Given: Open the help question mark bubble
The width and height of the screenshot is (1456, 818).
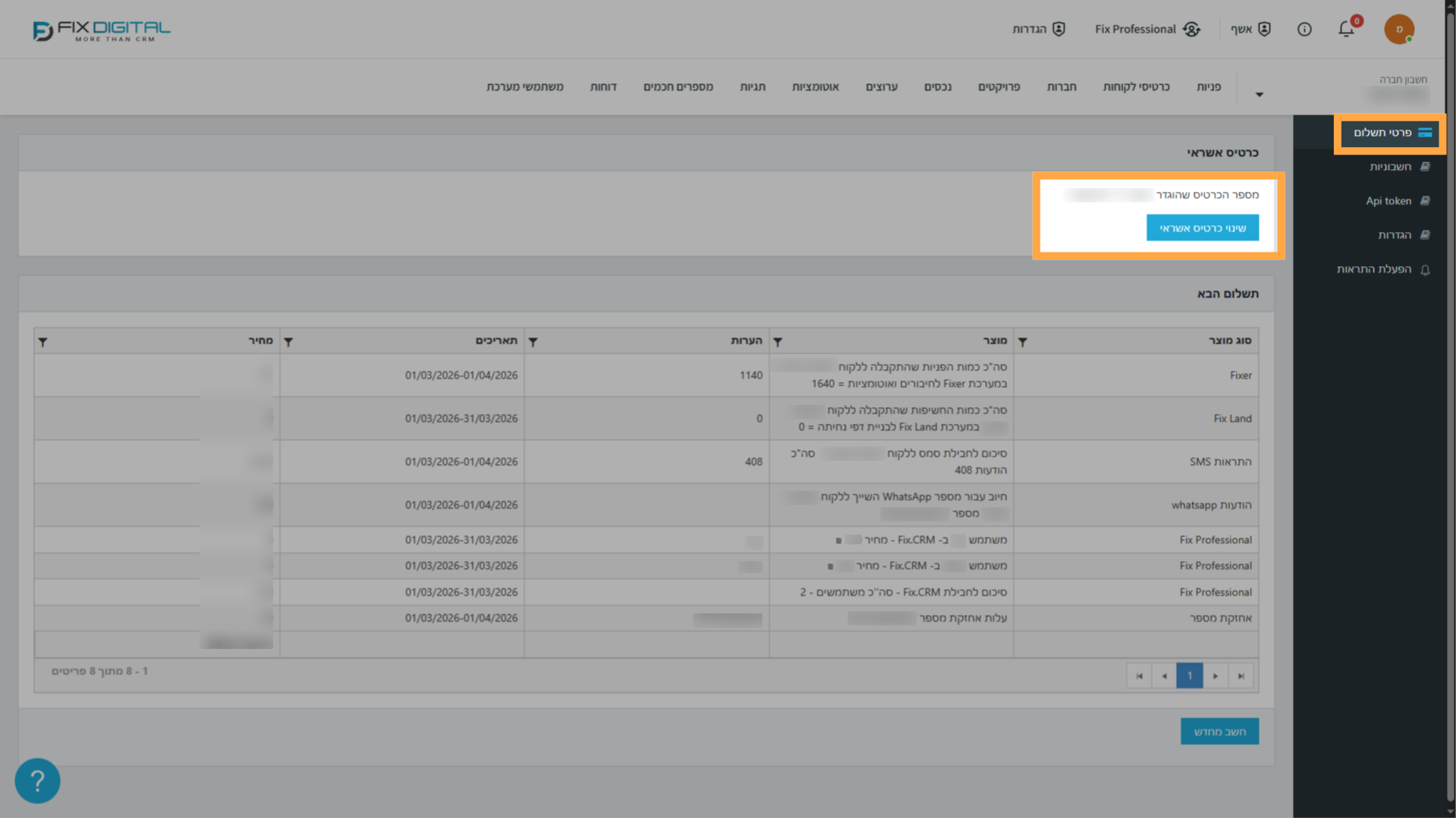Looking at the screenshot, I should [x=37, y=781].
